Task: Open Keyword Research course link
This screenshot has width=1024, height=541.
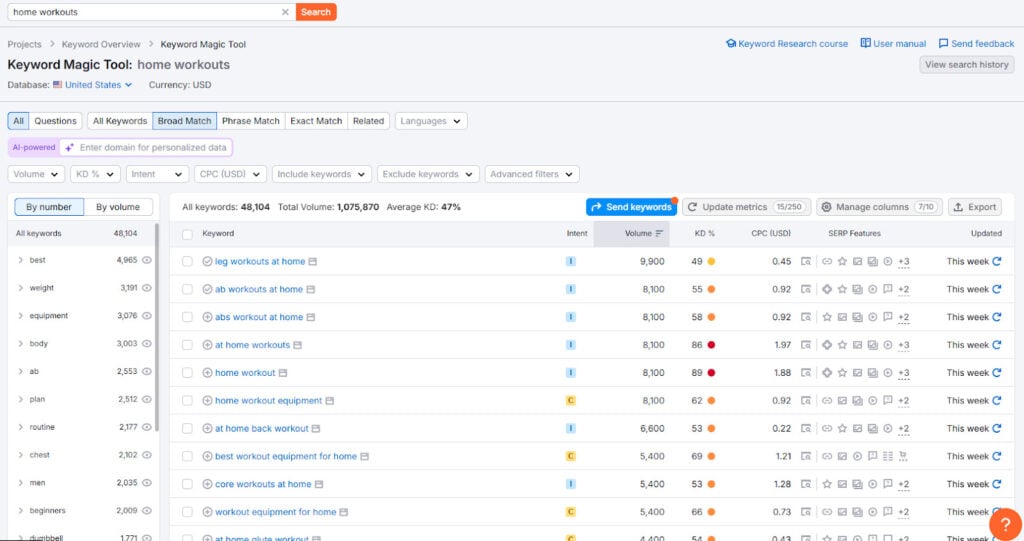Action: tap(787, 44)
